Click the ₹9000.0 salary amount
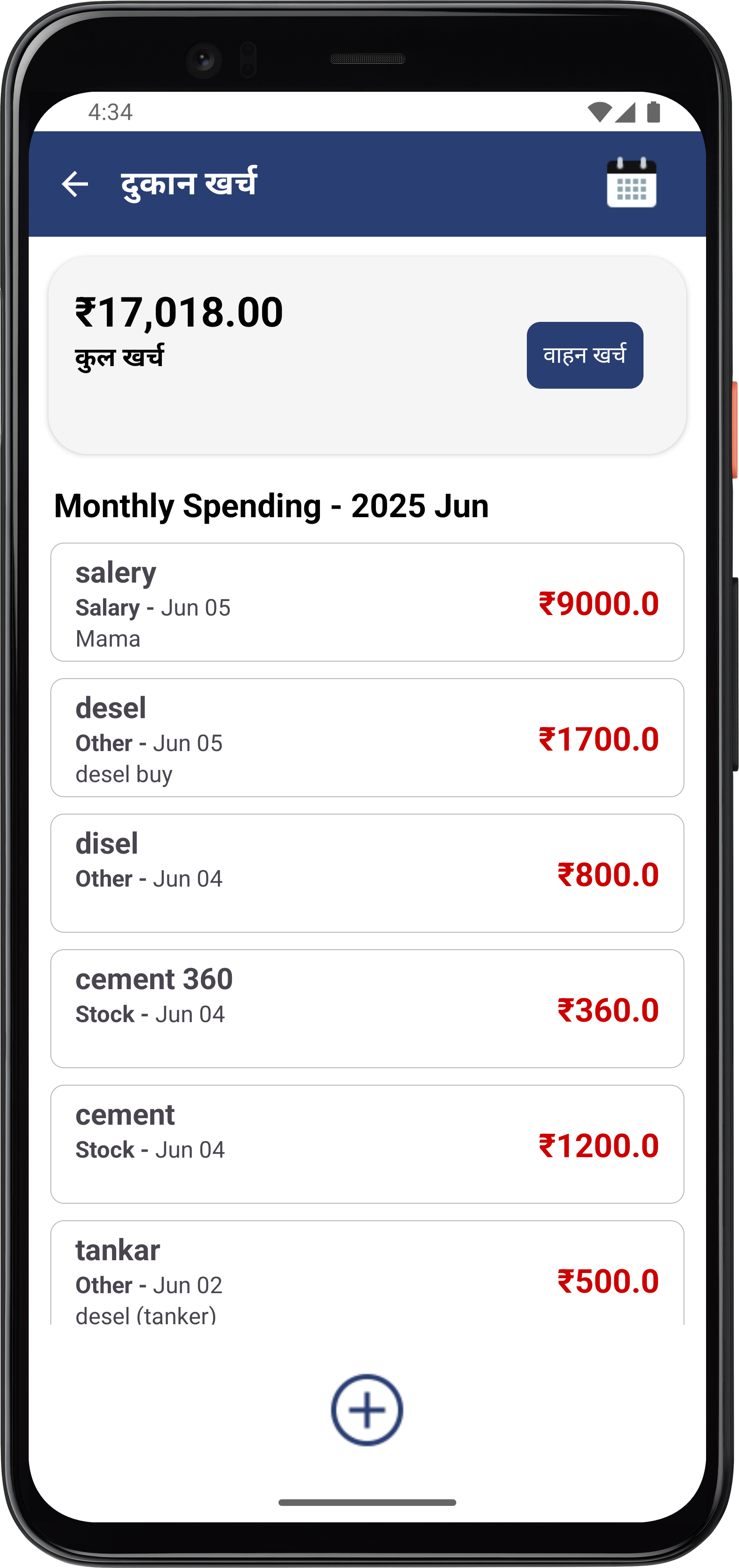Screen dimensions: 739x1568 [x=598, y=603]
